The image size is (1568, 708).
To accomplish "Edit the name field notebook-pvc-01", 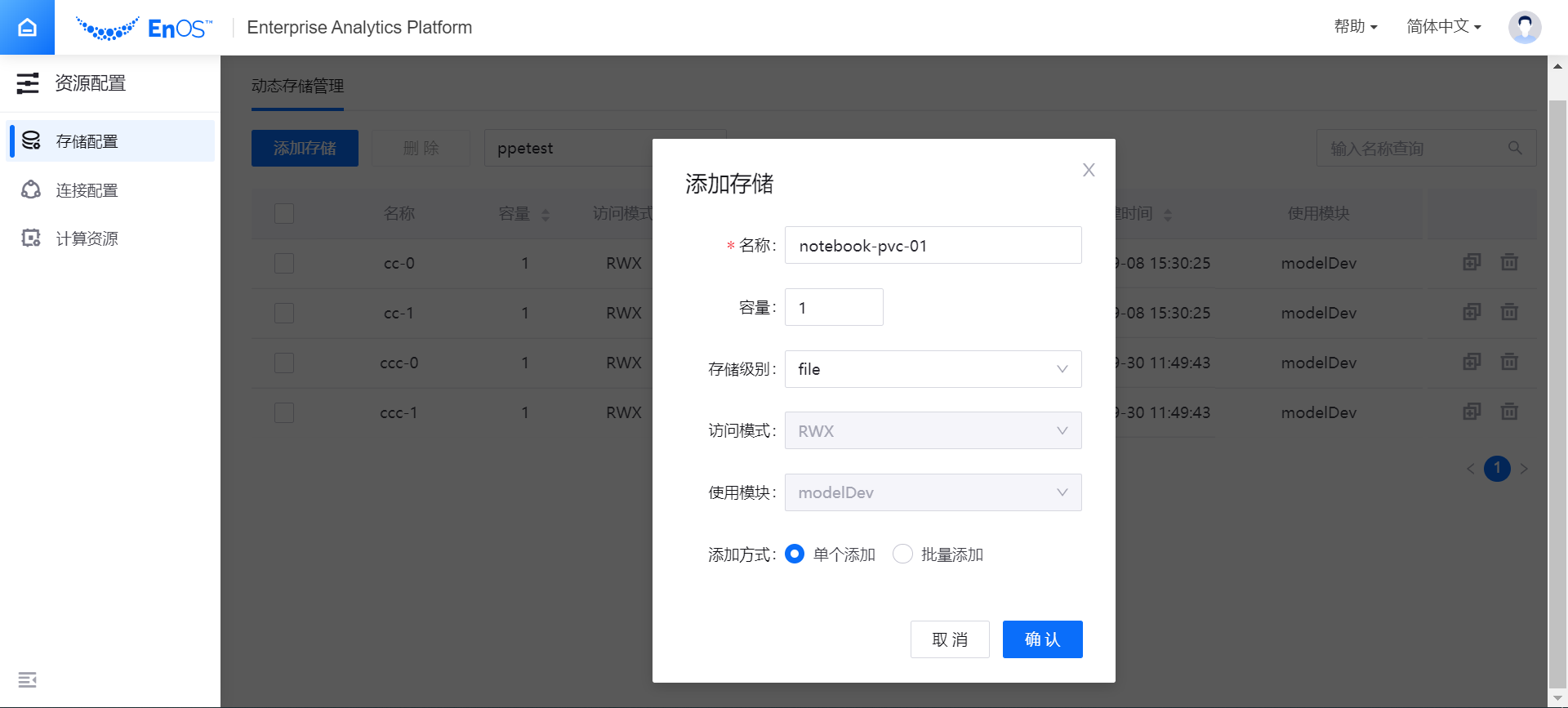I will tap(933, 245).
